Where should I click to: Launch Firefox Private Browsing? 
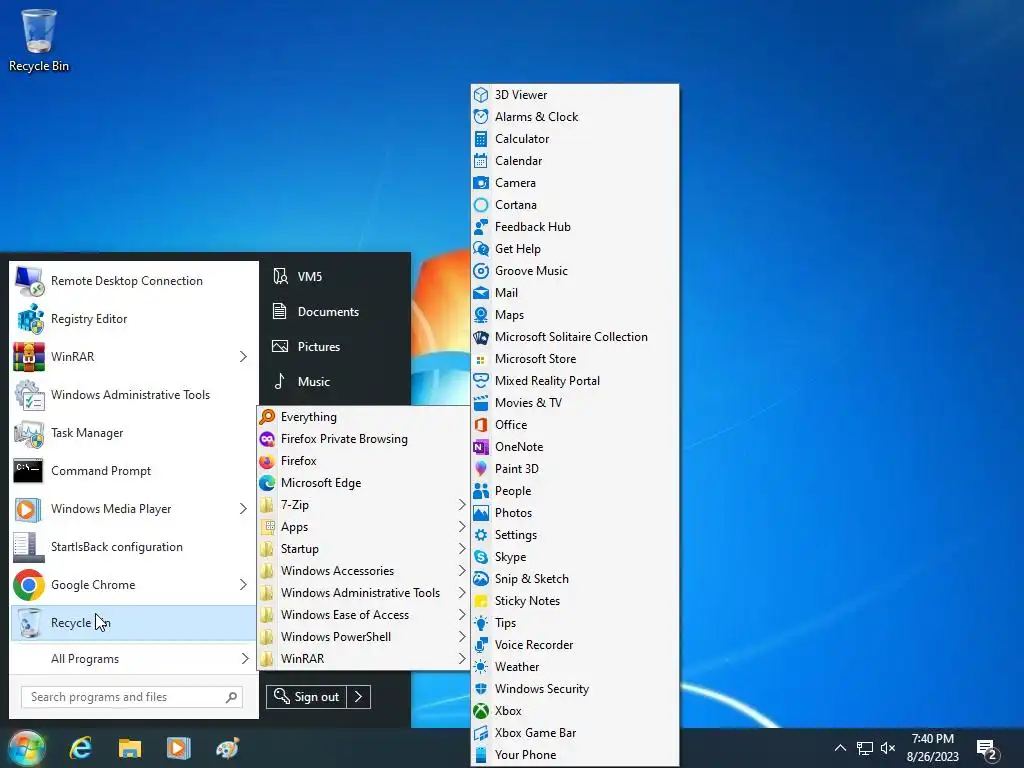(x=363, y=439)
